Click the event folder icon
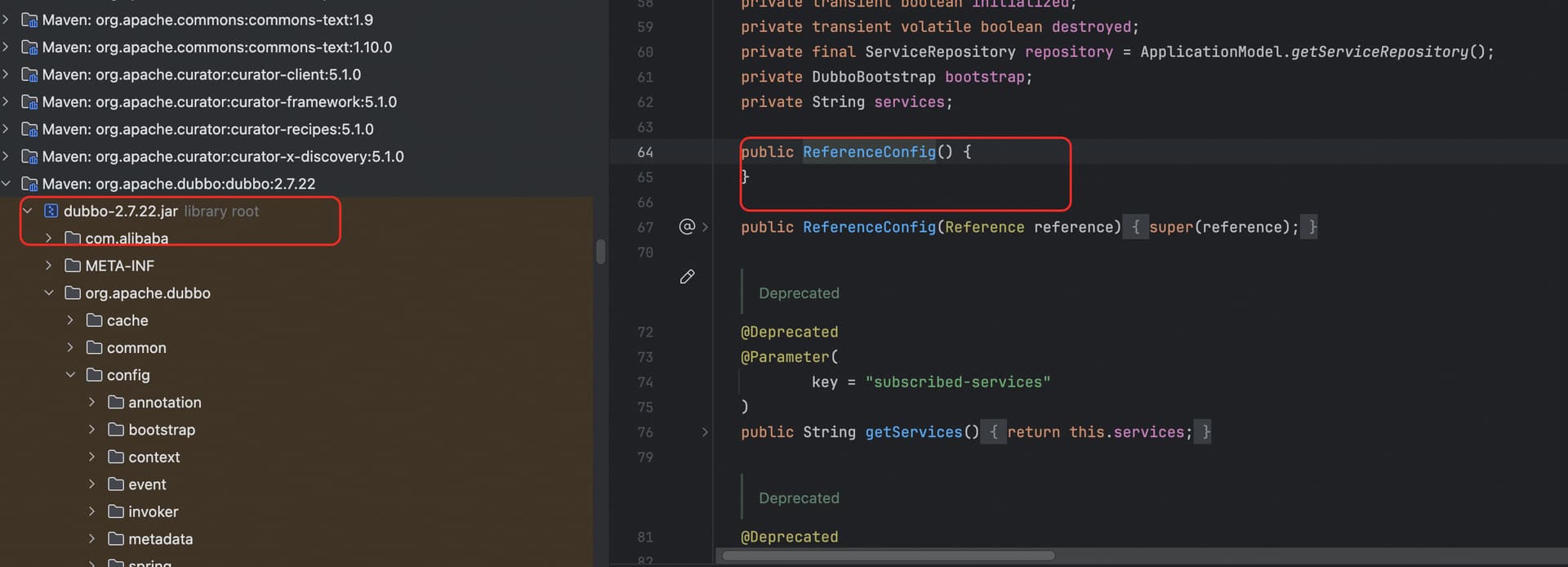Viewport: 1568px width, 567px height. [x=116, y=484]
